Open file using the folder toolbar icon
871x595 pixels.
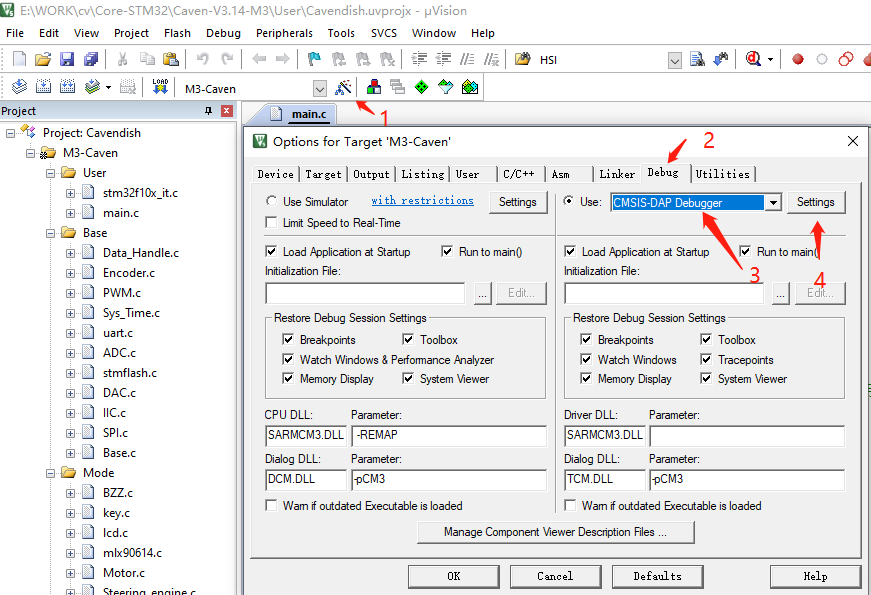click(x=43, y=59)
